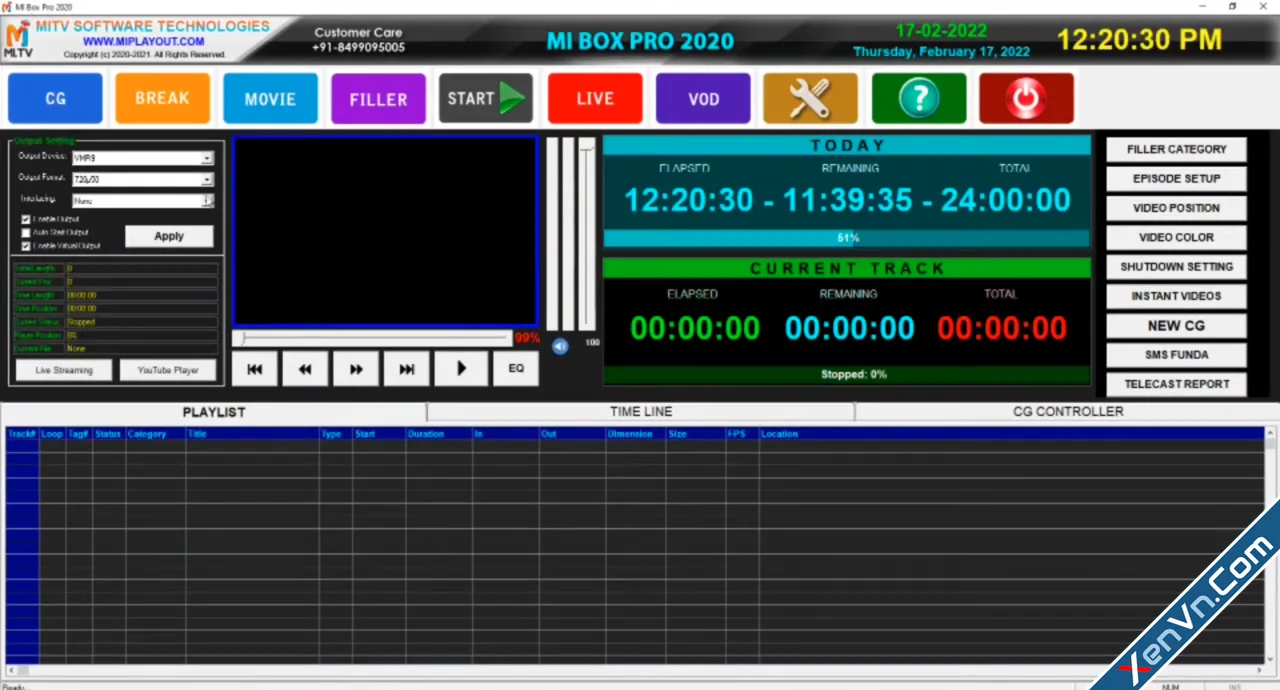The image size is (1280, 690).
Task: Click Apply in Output Setting
Action: pyautogui.click(x=169, y=236)
